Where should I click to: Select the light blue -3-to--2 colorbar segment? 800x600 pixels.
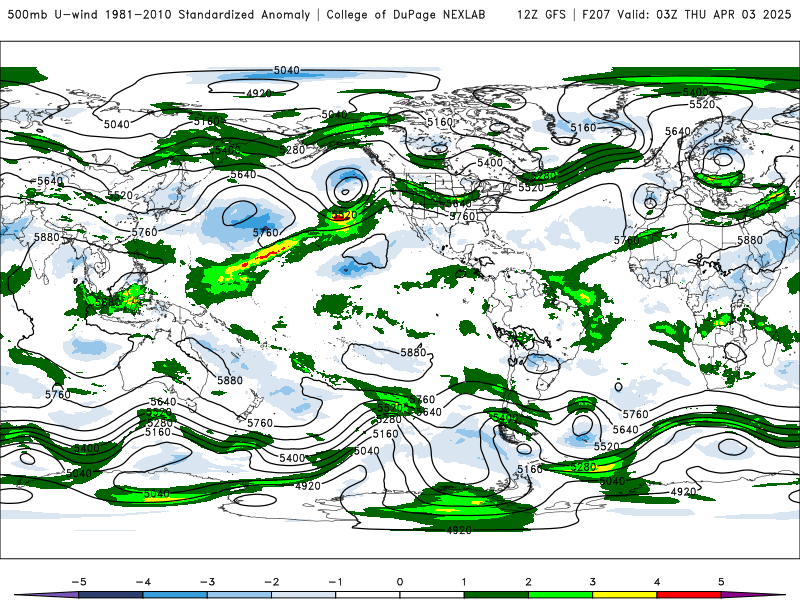tap(239, 595)
